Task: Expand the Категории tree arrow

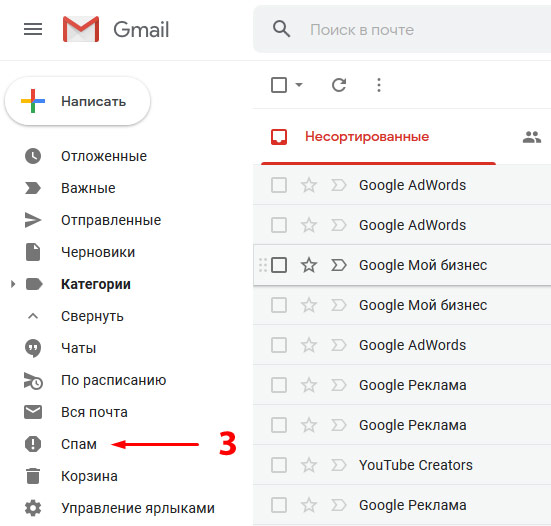Action: tap(13, 284)
